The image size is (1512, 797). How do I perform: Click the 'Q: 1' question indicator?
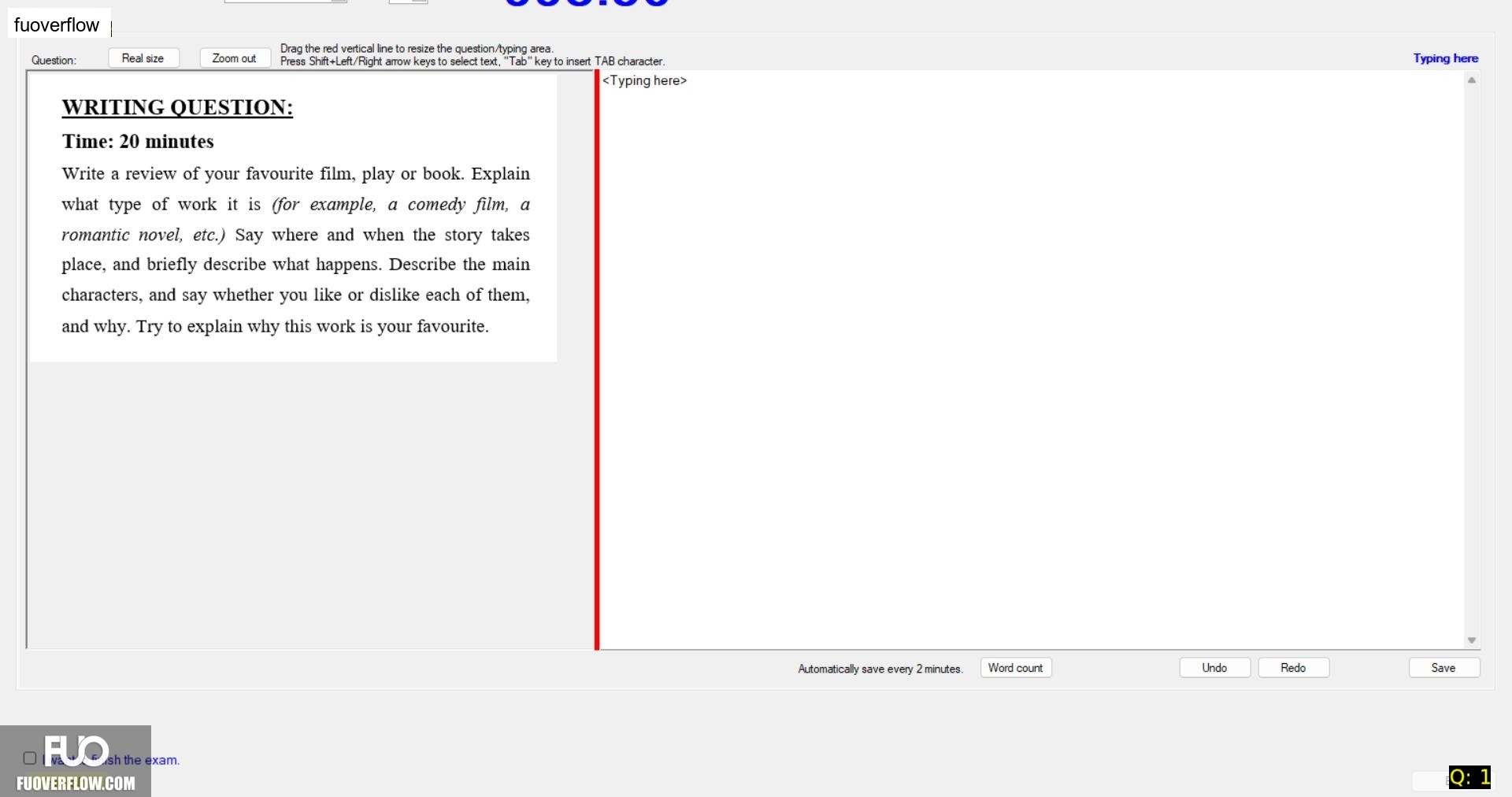point(1469,778)
